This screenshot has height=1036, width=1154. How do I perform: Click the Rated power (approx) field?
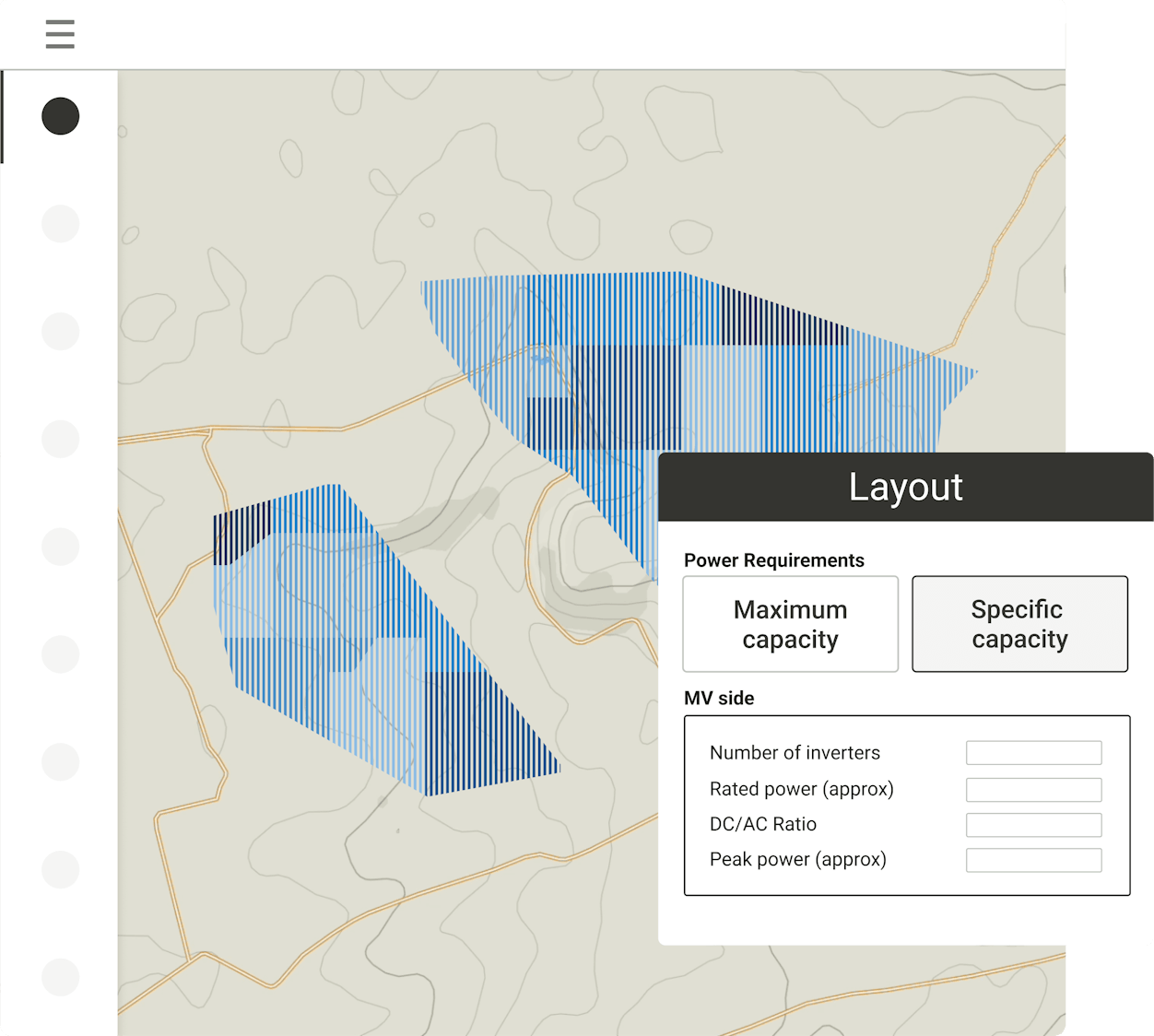tap(1033, 790)
